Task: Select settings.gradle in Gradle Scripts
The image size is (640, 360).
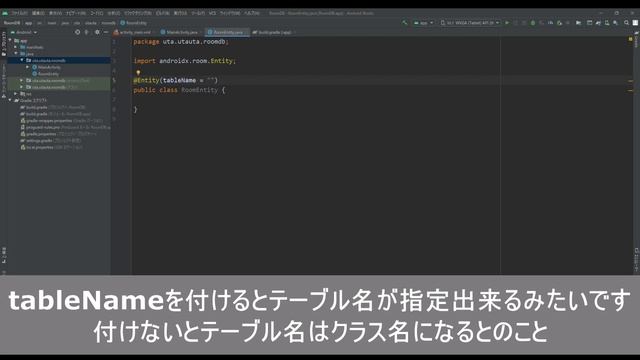Action: pos(39,140)
